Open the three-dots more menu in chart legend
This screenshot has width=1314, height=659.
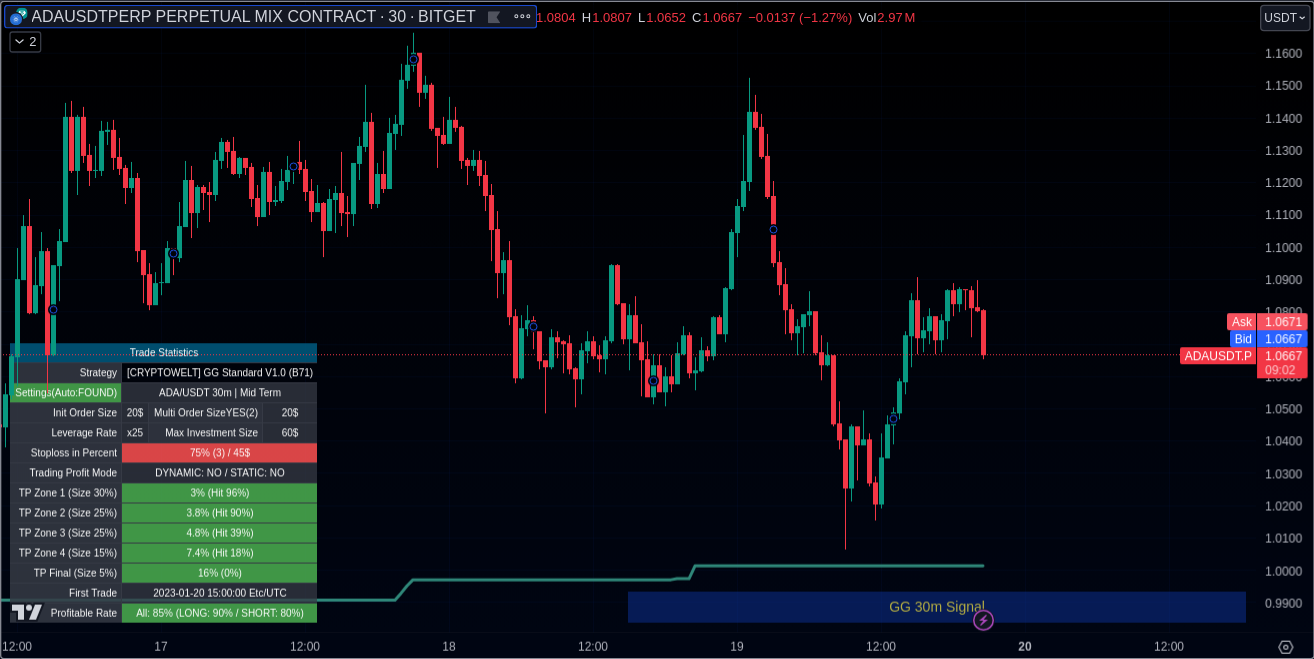522,17
